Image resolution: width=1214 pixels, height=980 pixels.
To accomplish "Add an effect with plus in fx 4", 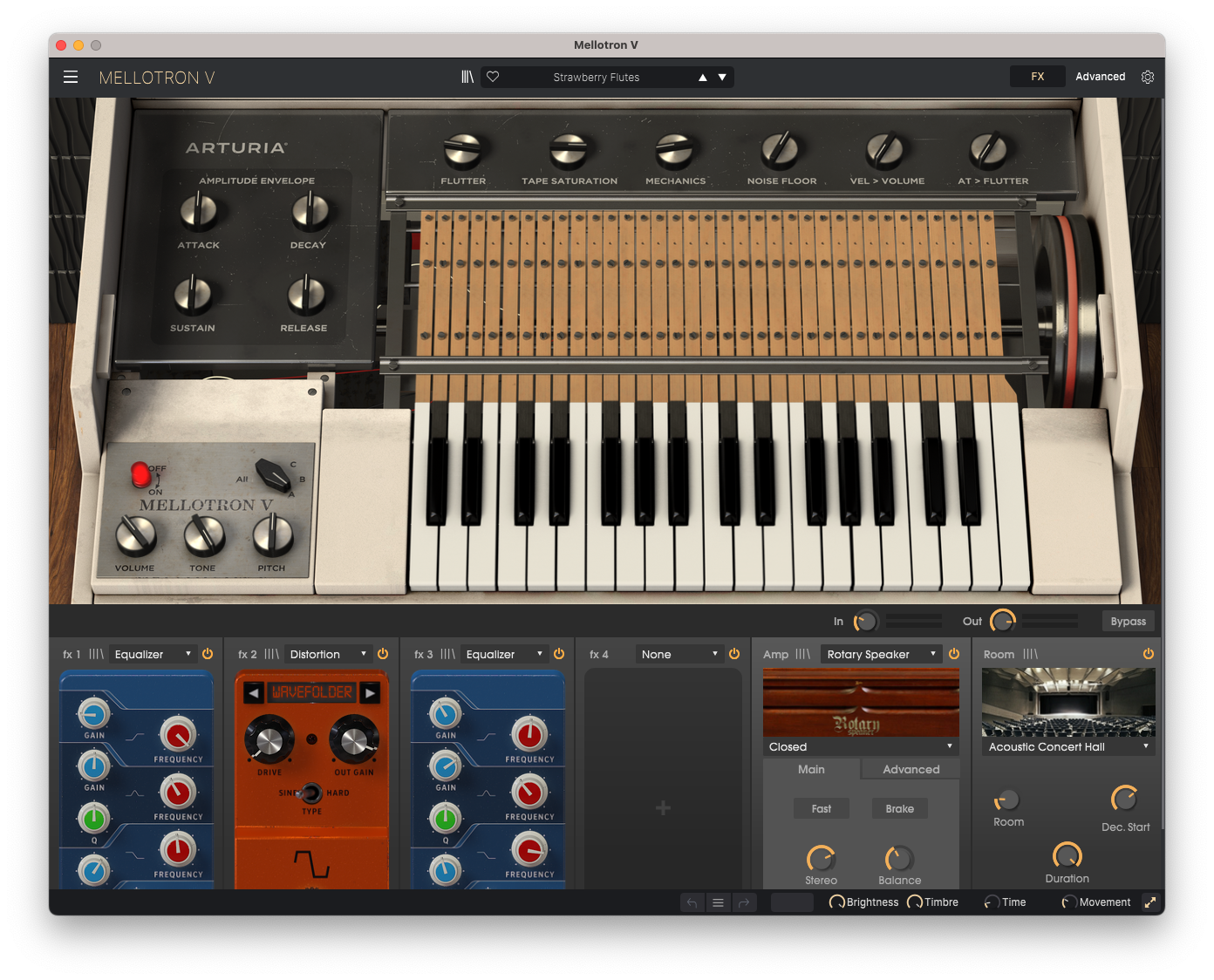I will coord(663,808).
